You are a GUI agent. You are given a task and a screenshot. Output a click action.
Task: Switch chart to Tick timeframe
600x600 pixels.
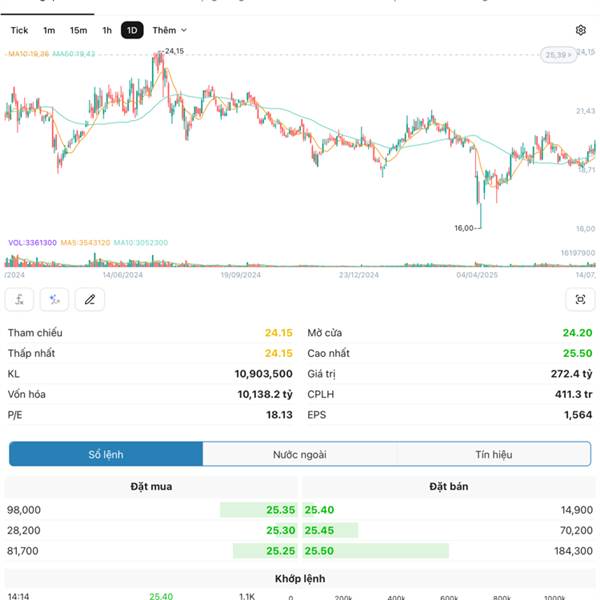point(19,31)
